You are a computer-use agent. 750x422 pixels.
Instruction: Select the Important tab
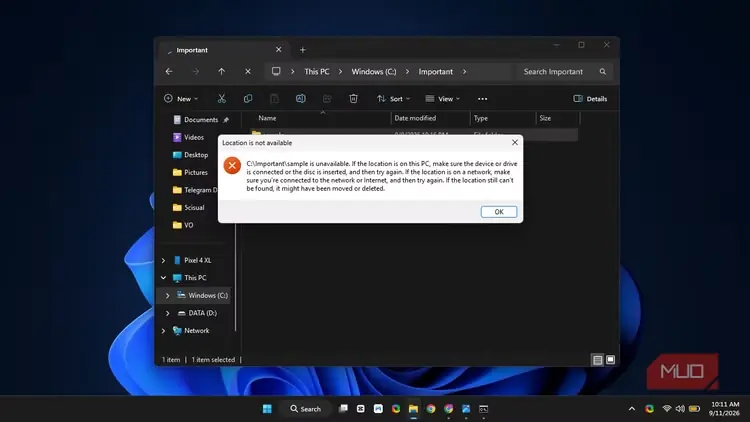point(223,50)
